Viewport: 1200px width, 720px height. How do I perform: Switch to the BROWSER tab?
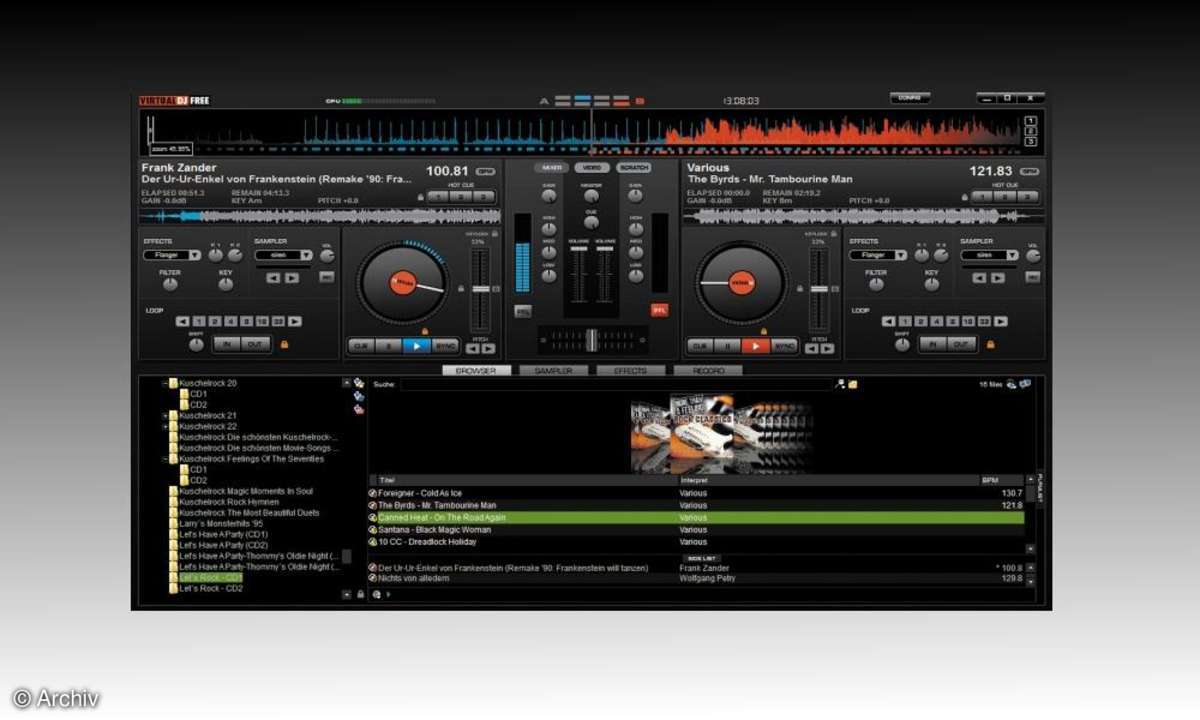pos(476,370)
